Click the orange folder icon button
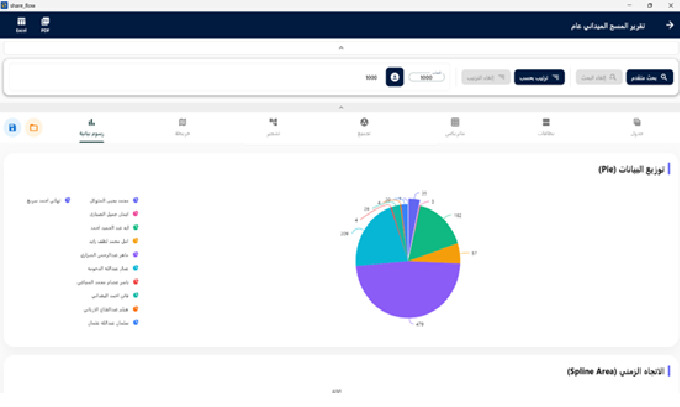The image size is (680, 407). point(34,128)
